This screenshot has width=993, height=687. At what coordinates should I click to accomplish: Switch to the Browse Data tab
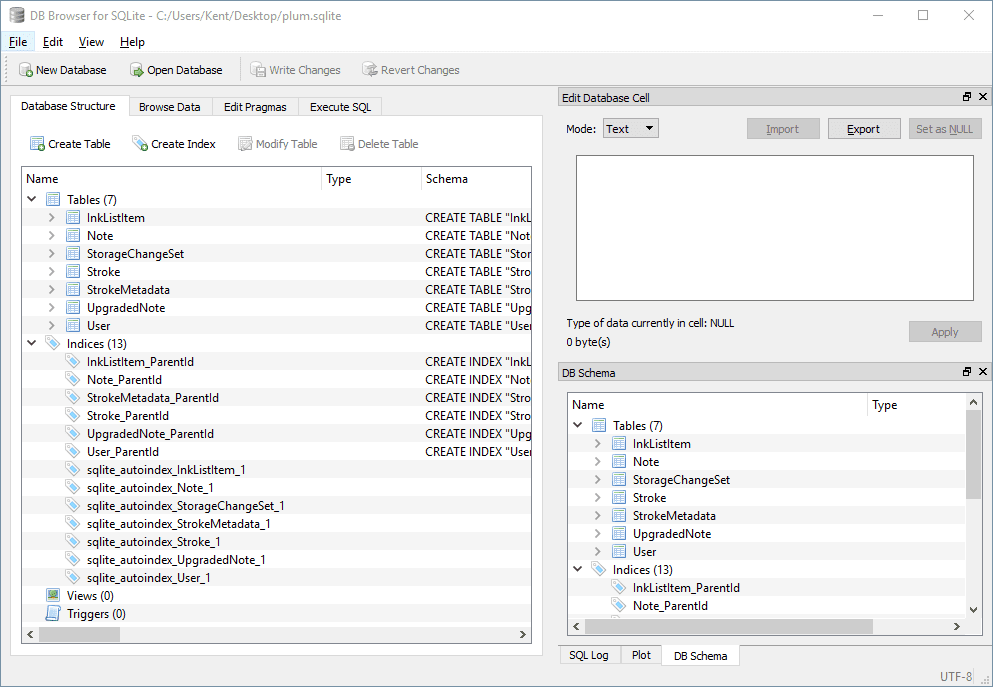pyautogui.click(x=170, y=107)
